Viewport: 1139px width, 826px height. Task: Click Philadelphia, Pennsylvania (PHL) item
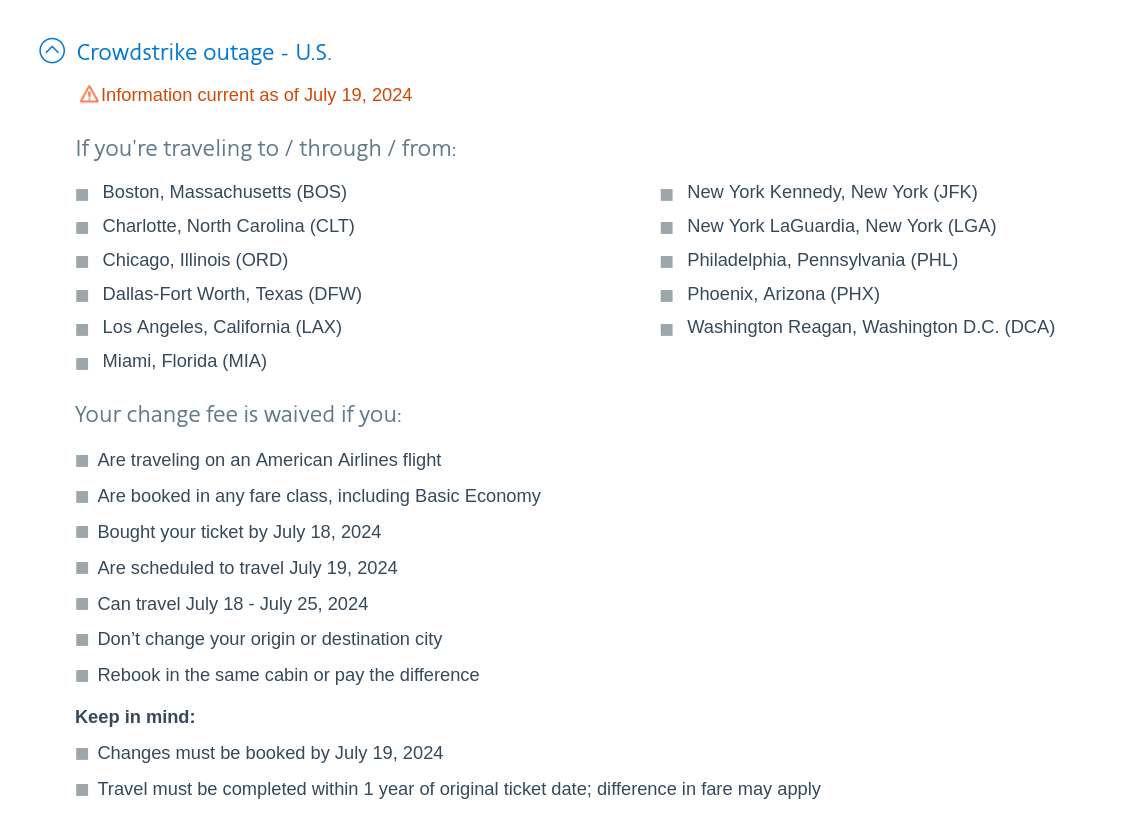[822, 260]
